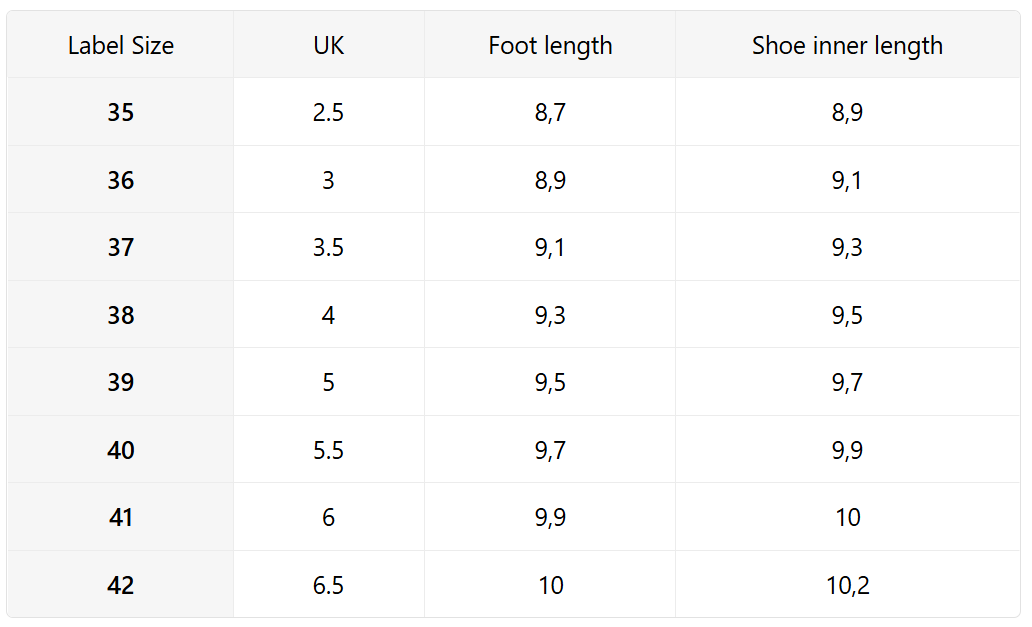Click foot length 8,7 cell

550,113
